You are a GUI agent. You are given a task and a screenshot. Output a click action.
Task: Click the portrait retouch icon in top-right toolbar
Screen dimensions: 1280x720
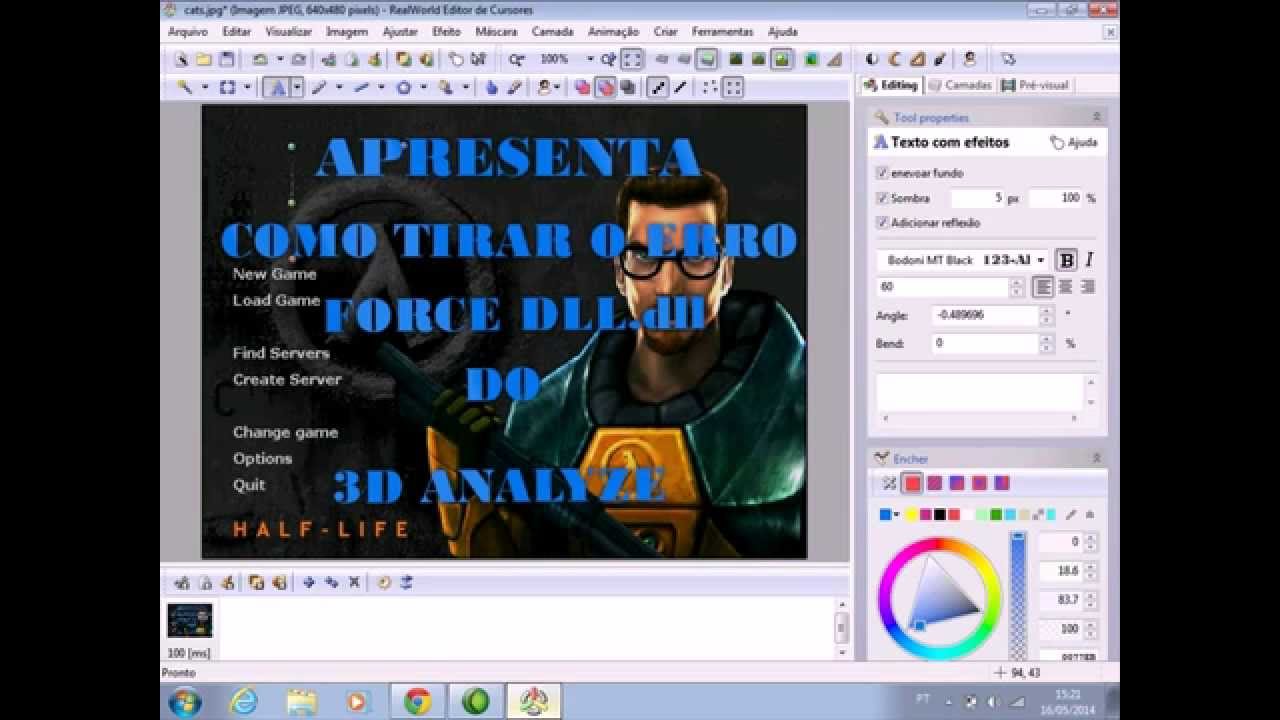tap(969, 59)
